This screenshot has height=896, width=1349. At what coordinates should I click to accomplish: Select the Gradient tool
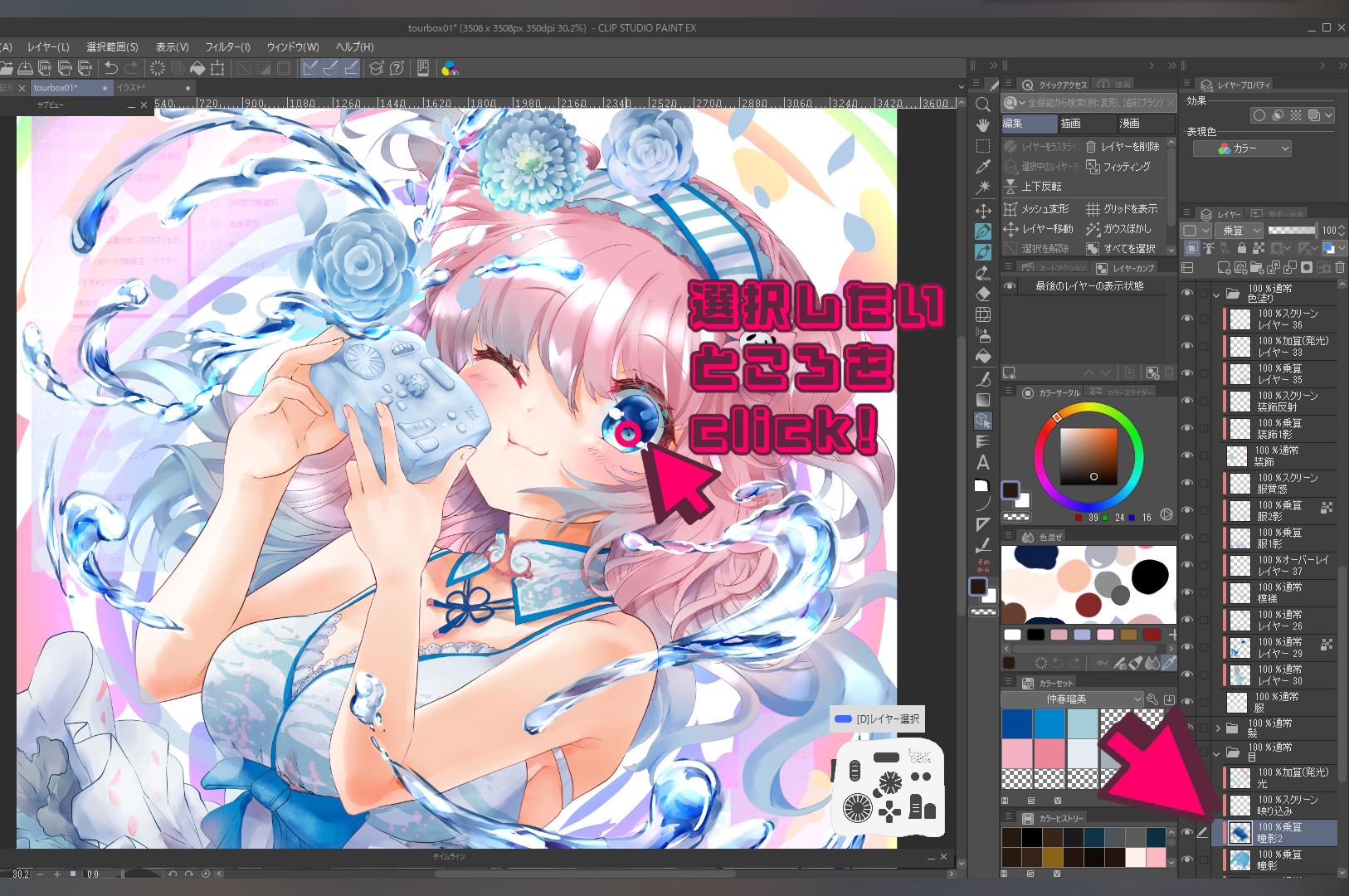point(983,399)
